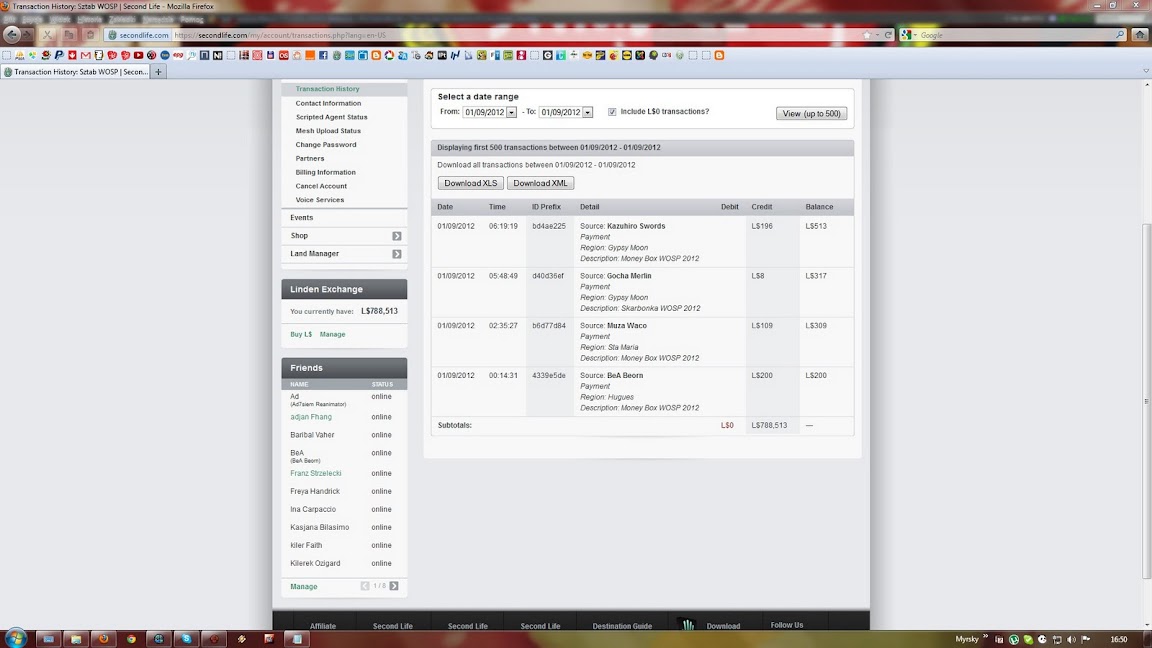Screen dimensions: 1152x648
Task: Click Destination Guide in footer
Action: coord(622,626)
